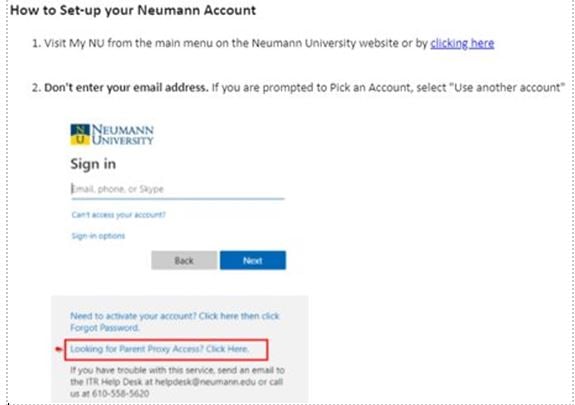
Task: Click the 'Forgot Password' text line
Action: pyautogui.click(x=105, y=328)
